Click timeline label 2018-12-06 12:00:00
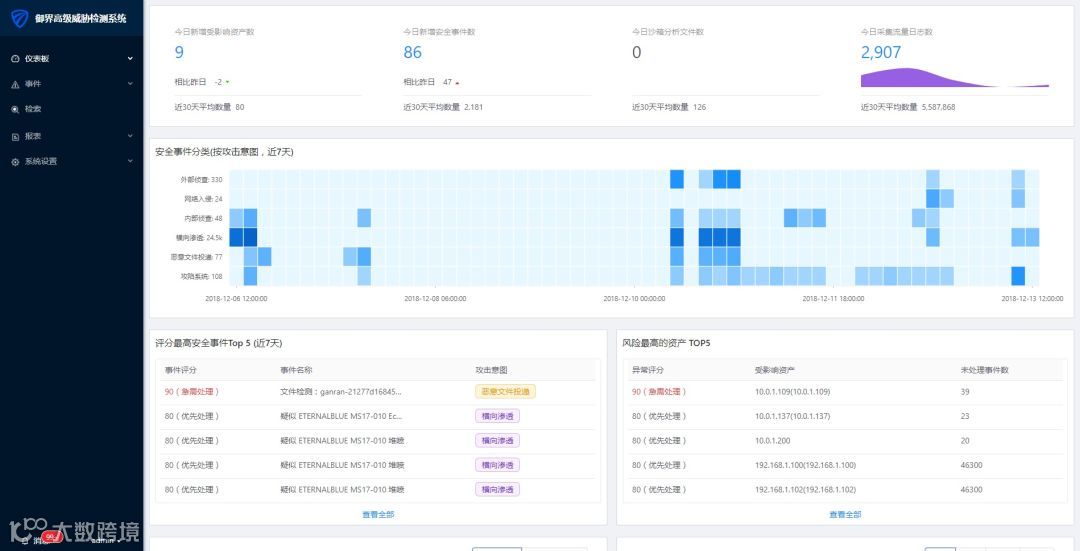The width and height of the screenshot is (1080, 551). pyautogui.click(x=236, y=299)
